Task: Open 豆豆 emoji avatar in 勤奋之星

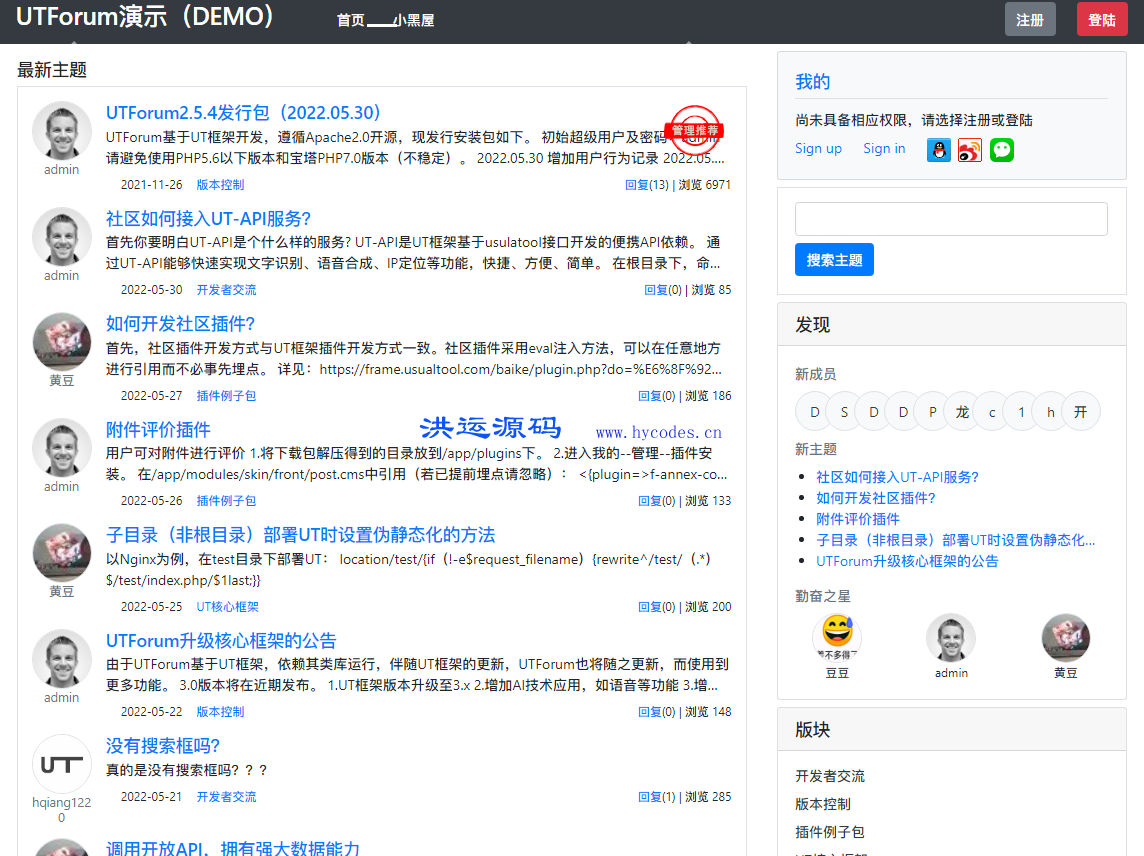Action: [837, 637]
